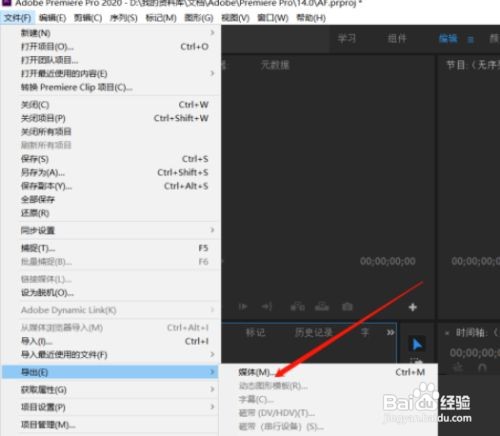Choose 动态图形模板(R)... in export submenu
Image resolution: width=500 pixels, height=436 pixels.
point(328,386)
